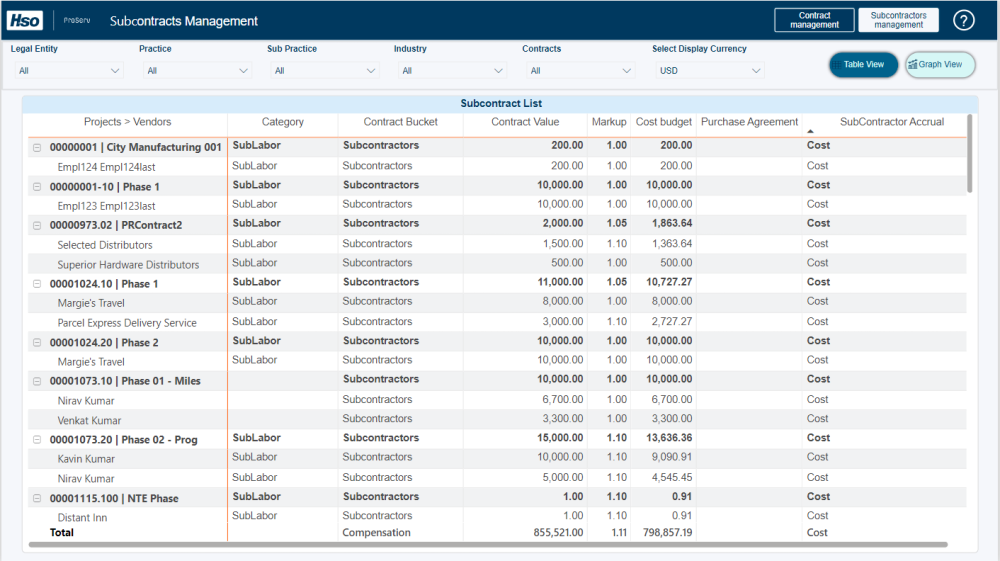Viewport: 1000px width, 561px height.
Task: Open Subcontractors management page
Action: [898, 20]
